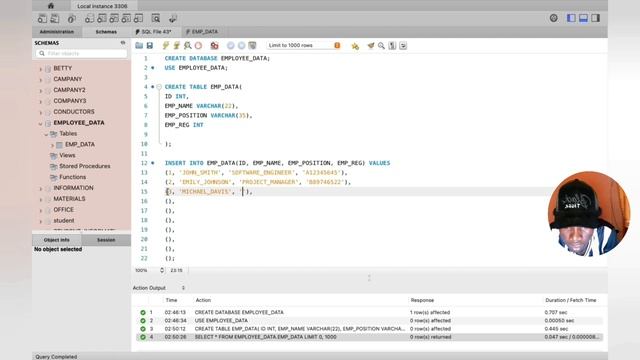Switch to the Administration tab
This screenshot has width=640, height=360.
click(57, 31)
